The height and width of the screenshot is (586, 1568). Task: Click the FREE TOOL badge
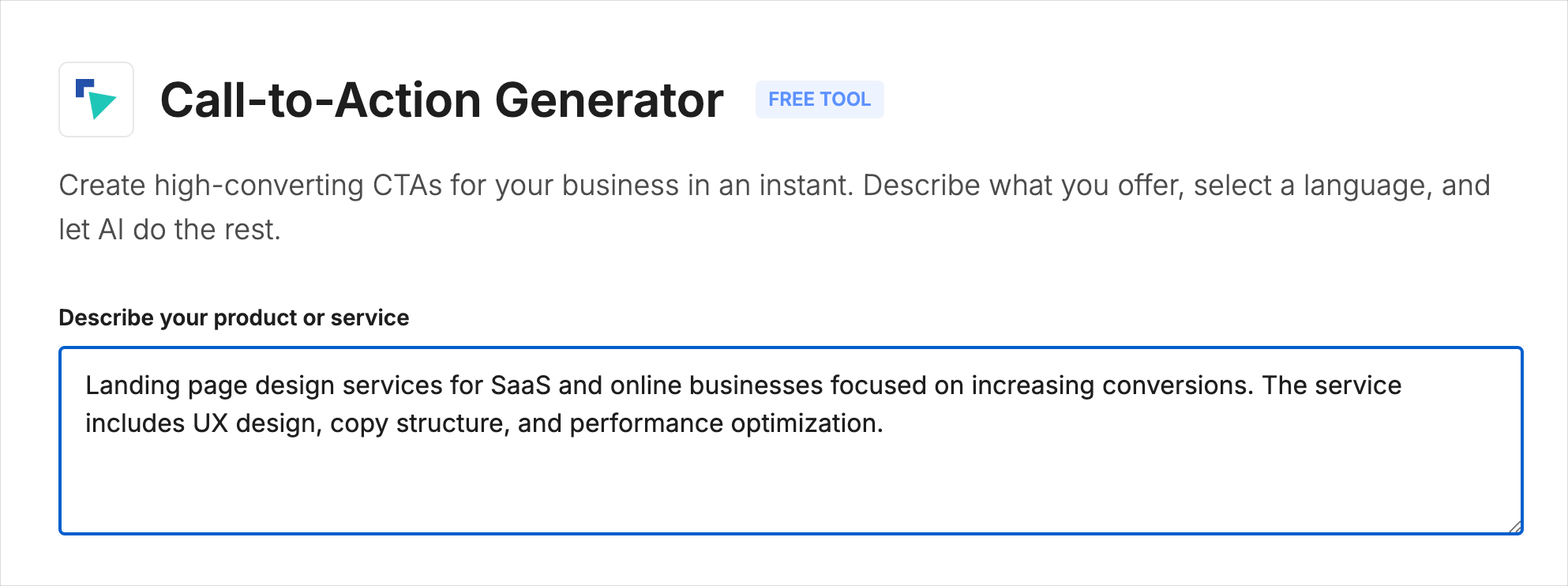click(819, 100)
